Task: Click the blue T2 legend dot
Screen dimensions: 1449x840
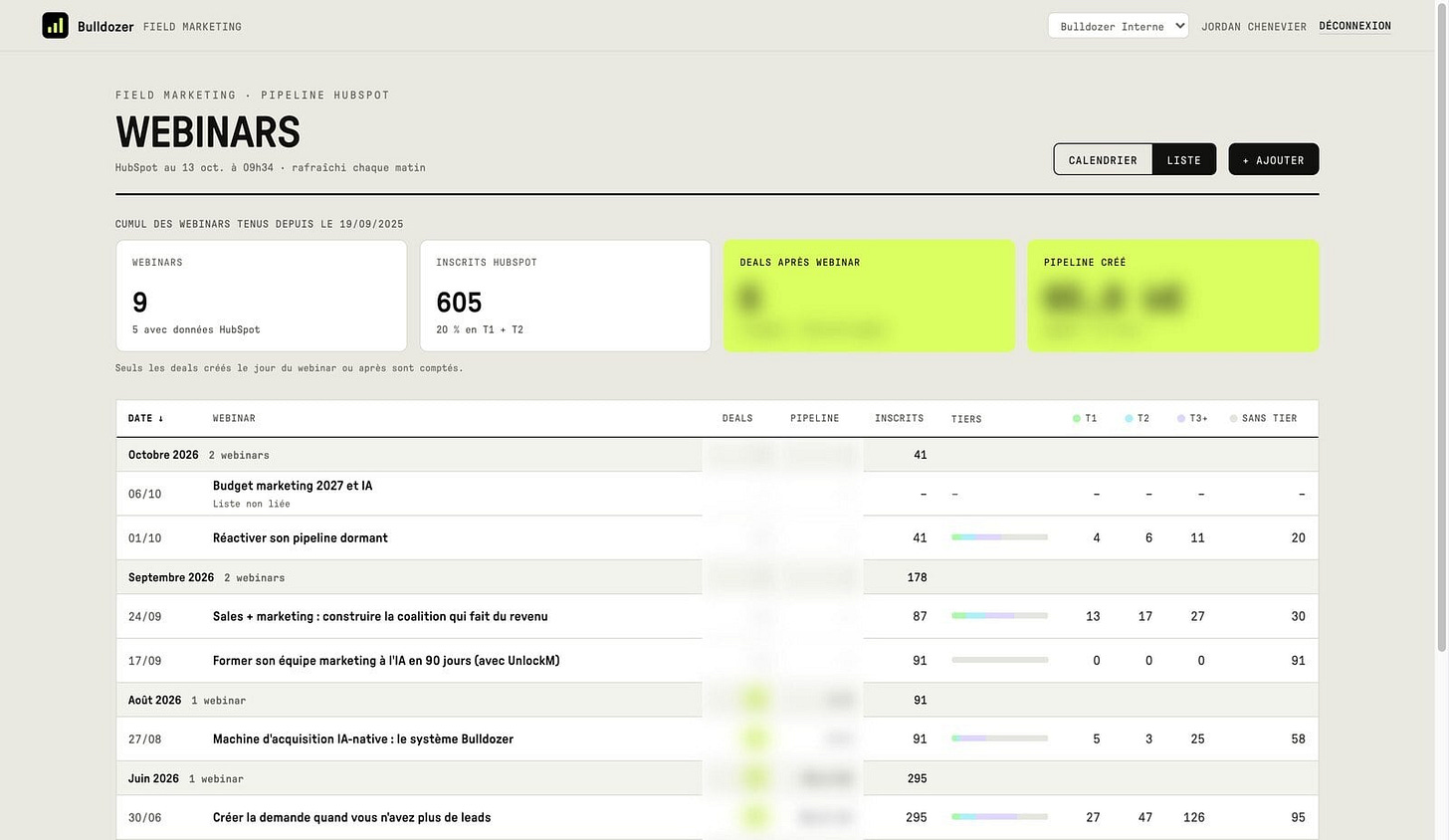Action: click(x=1129, y=418)
